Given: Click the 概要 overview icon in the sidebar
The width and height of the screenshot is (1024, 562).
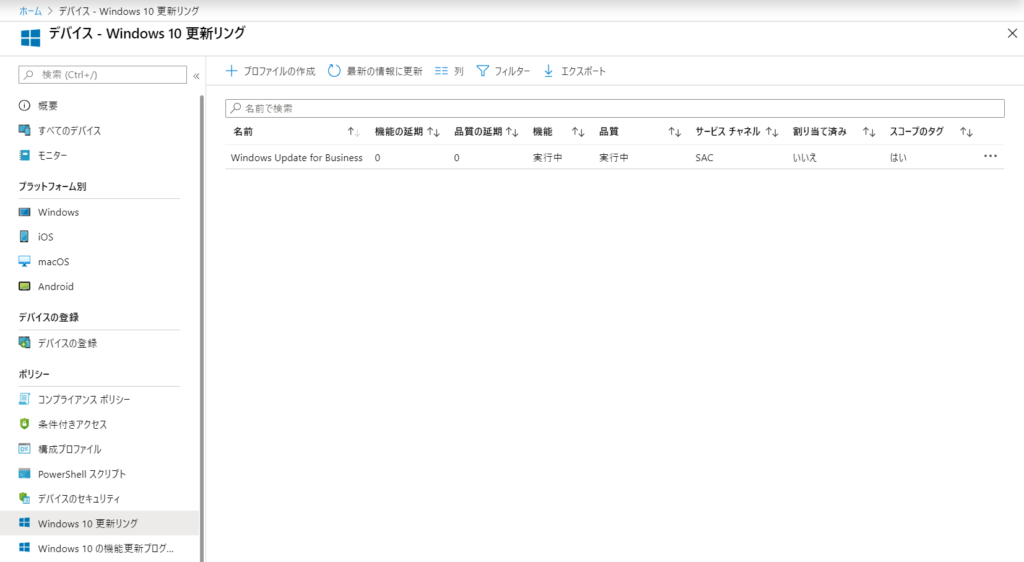Looking at the screenshot, I should 24,105.
